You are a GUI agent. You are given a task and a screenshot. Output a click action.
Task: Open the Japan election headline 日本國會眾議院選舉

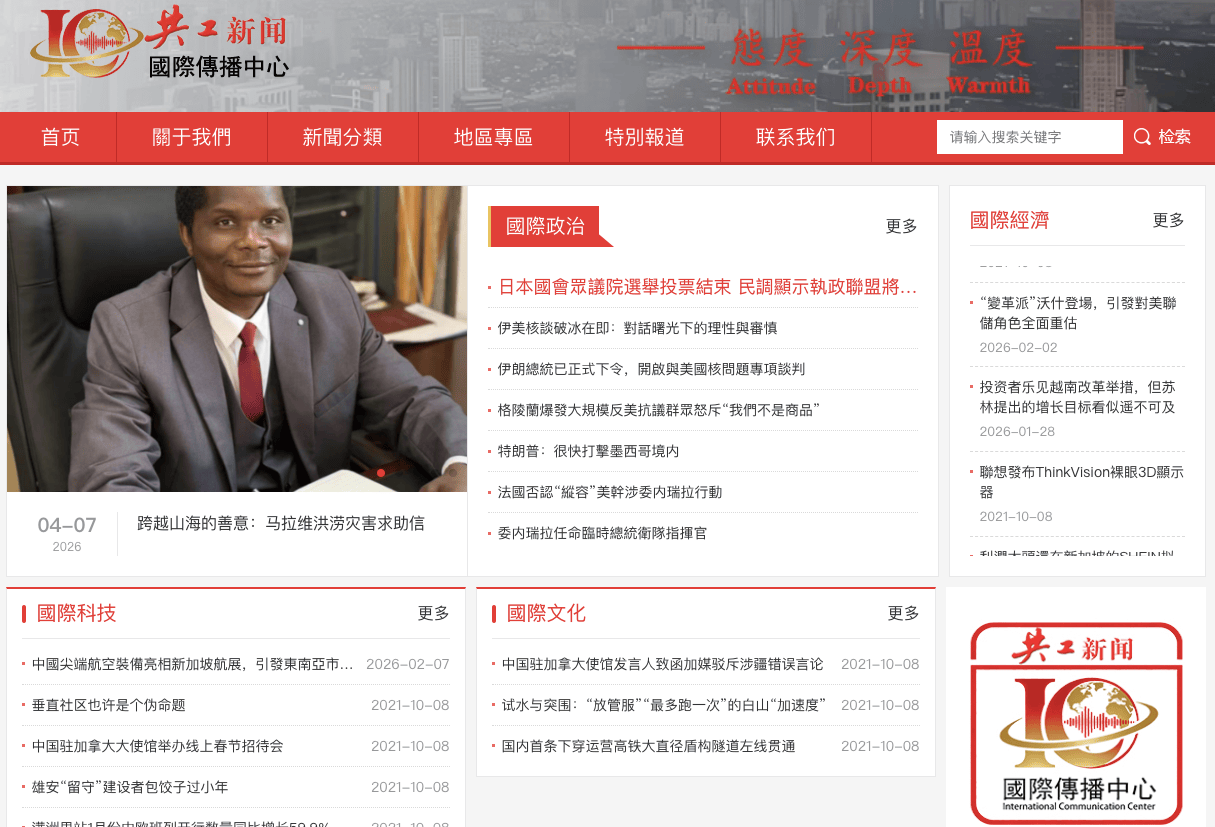707,287
